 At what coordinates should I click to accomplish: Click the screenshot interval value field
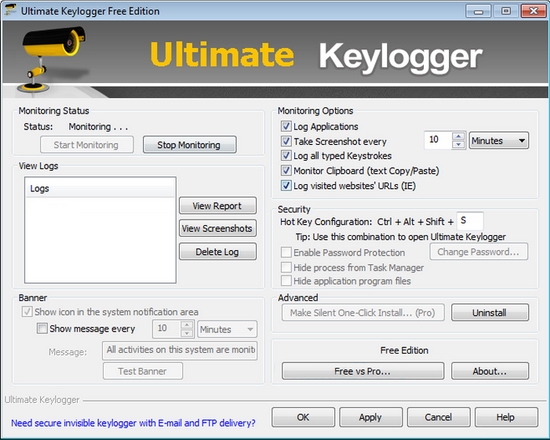tap(438, 140)
